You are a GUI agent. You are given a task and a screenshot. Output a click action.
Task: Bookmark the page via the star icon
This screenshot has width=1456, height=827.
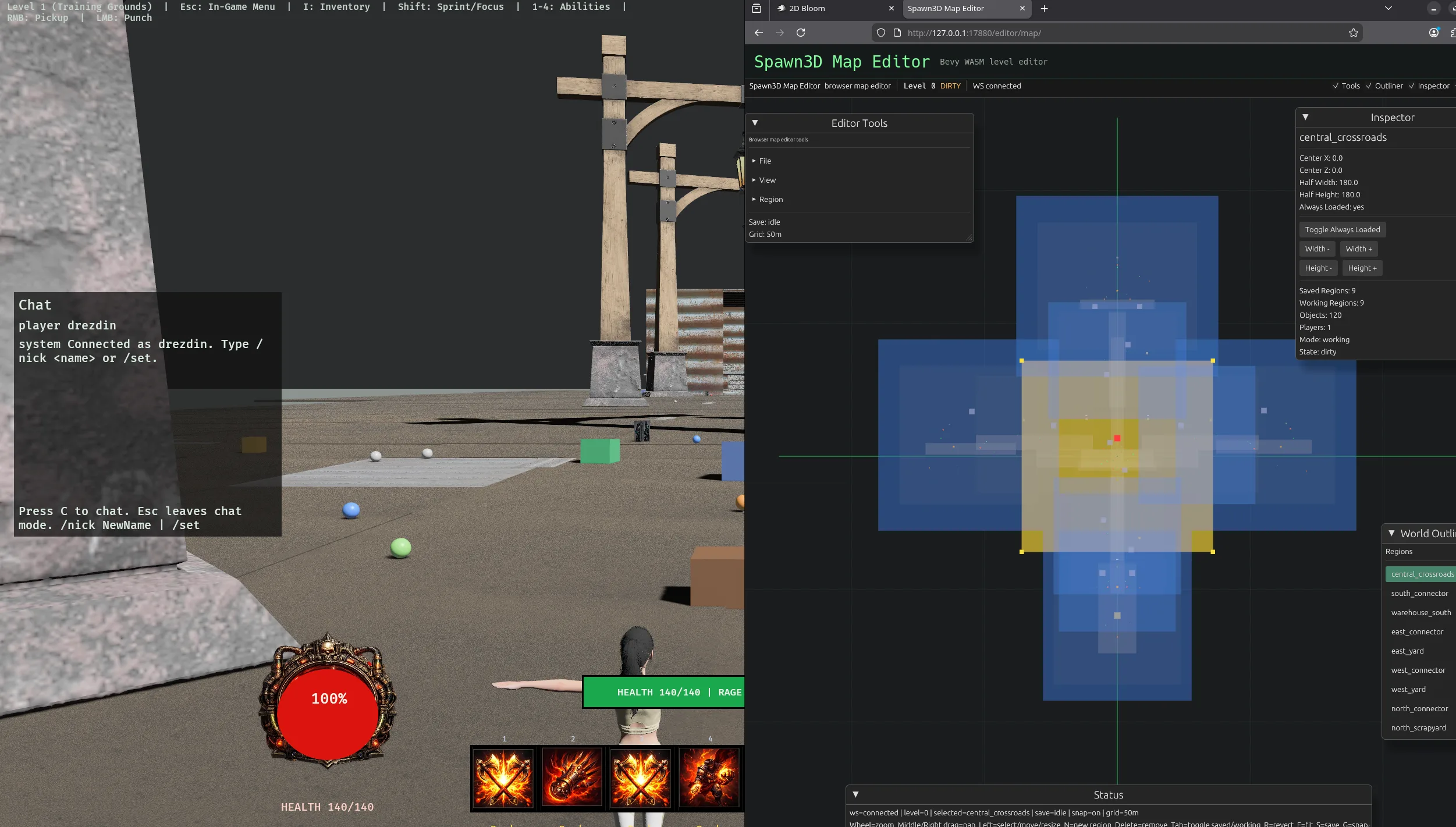click(1353, 33)
